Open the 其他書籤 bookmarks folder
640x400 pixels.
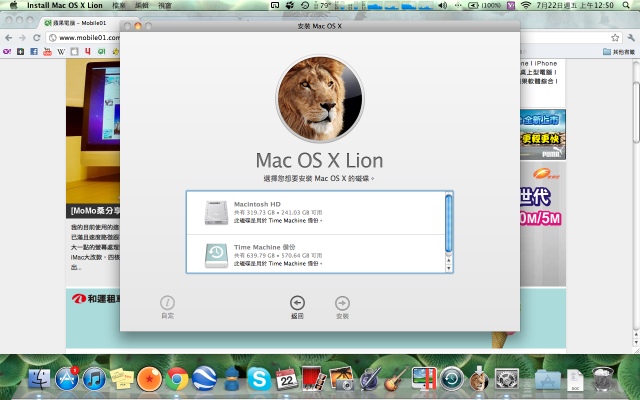(x=619, y=51)
